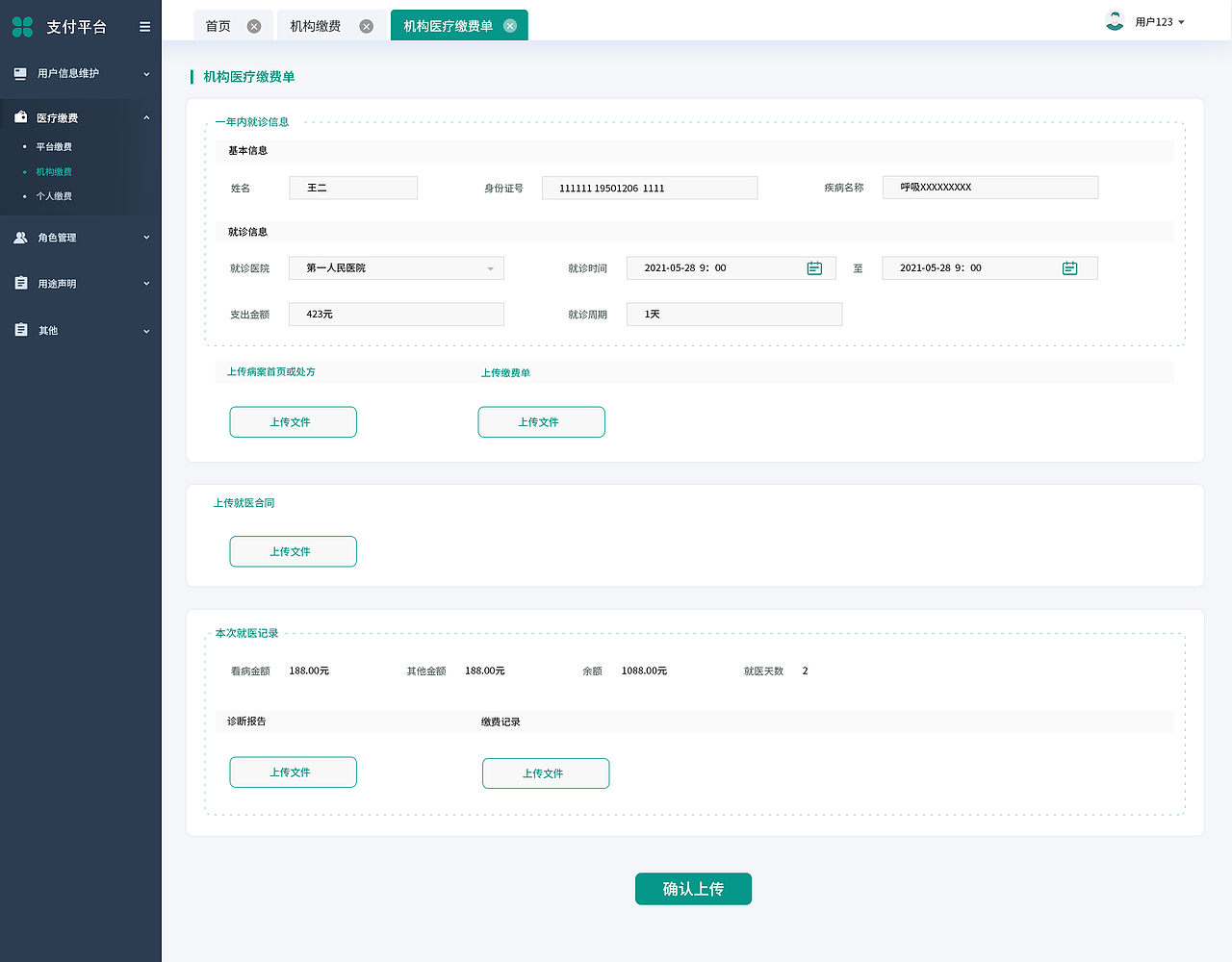Click the 姓名 input field

(353, 188)
